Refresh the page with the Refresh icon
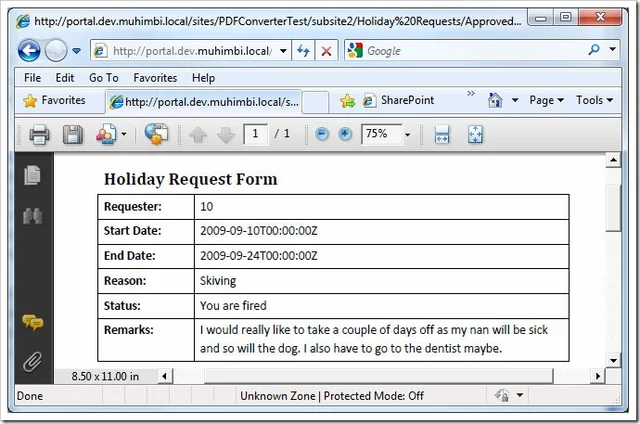Image resolution: width=640 pixels, height=424 pixels. point(303,51)
